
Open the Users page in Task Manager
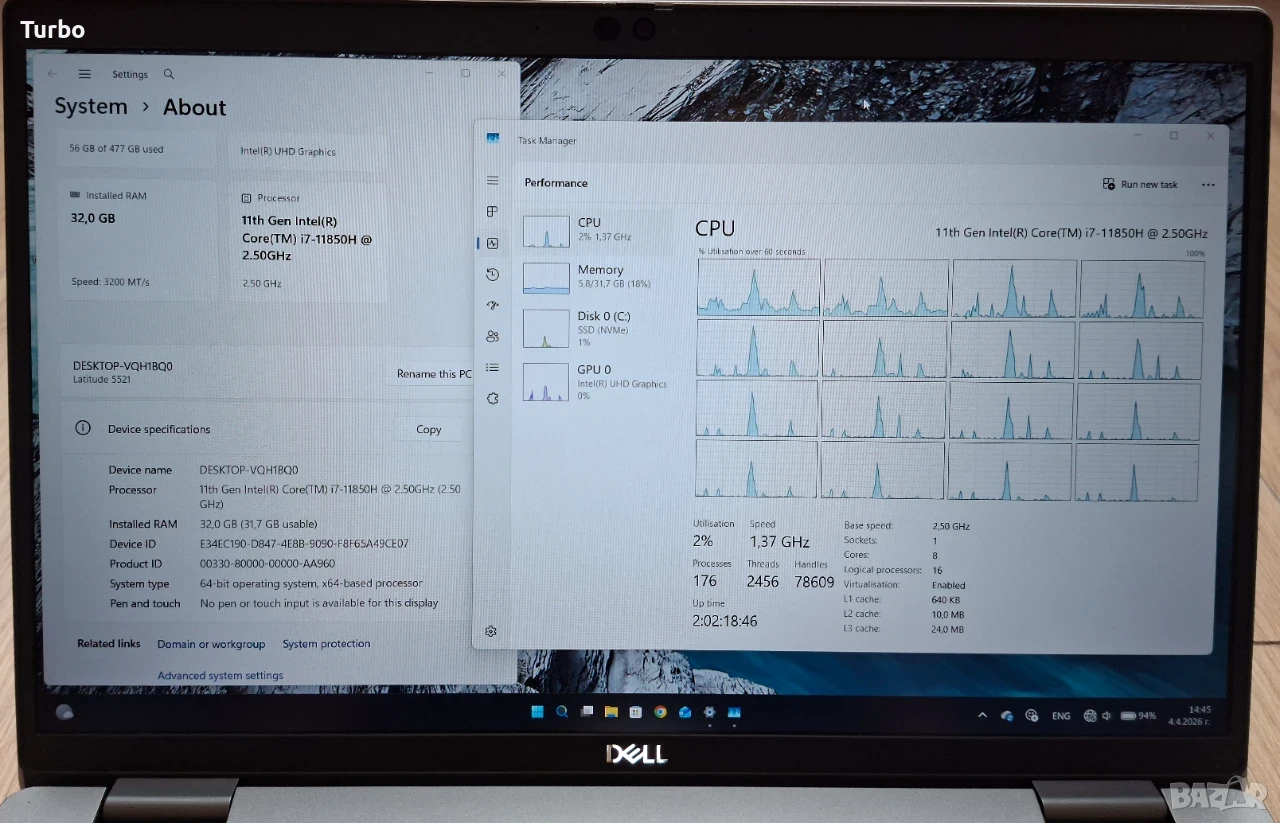click(492, 336)
